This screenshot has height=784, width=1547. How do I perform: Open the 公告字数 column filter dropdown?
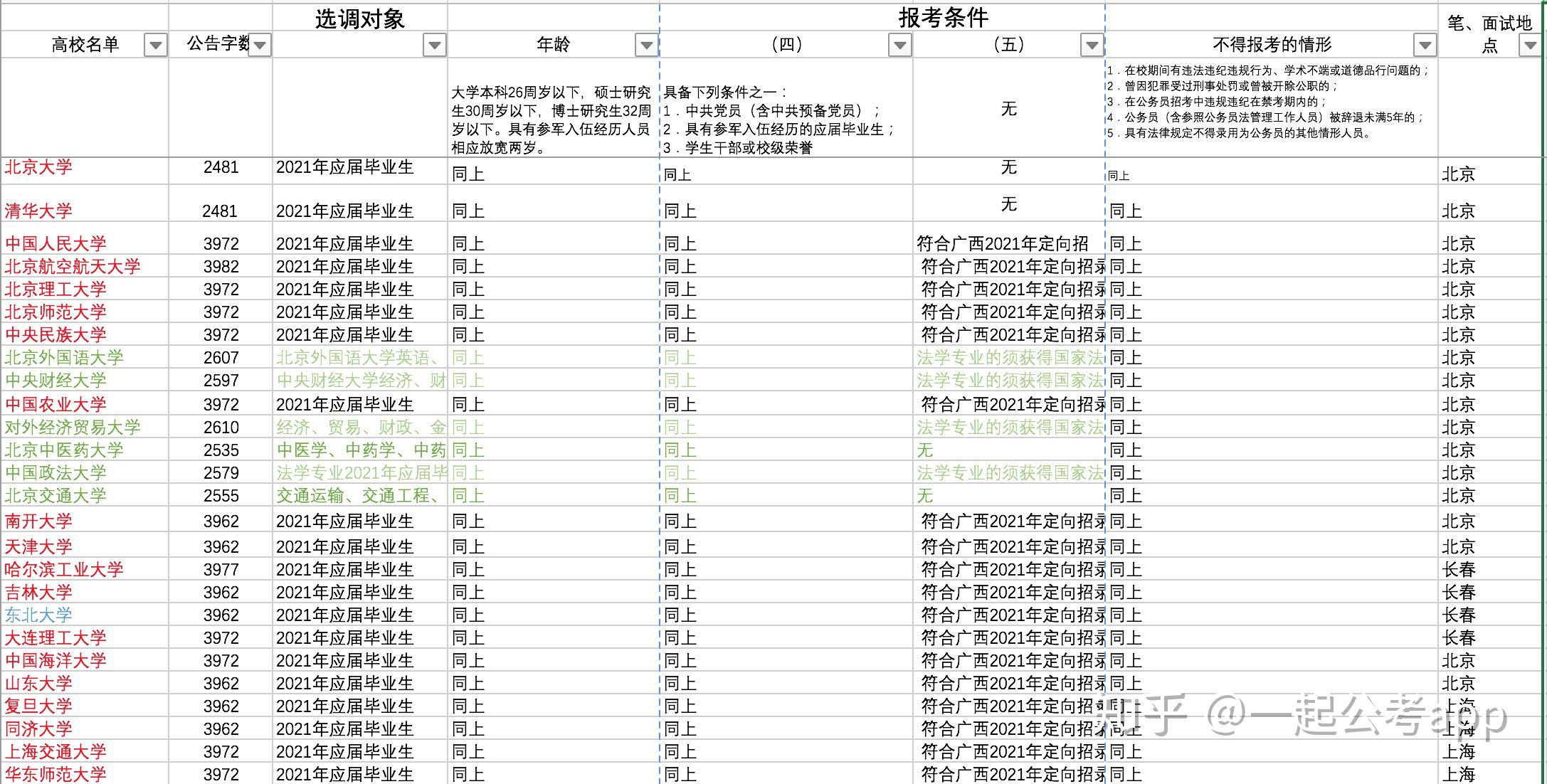click(x=260, y=46)
